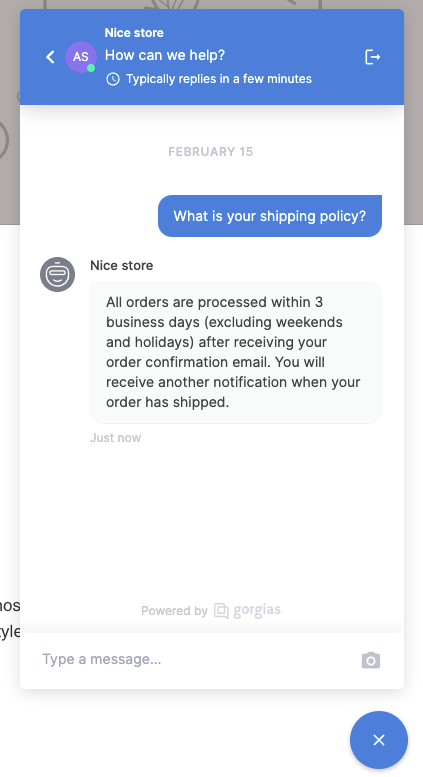Click the 'Just now' timestamp
The width and height of the screenshot is (423, 777).
pos(115,438)
